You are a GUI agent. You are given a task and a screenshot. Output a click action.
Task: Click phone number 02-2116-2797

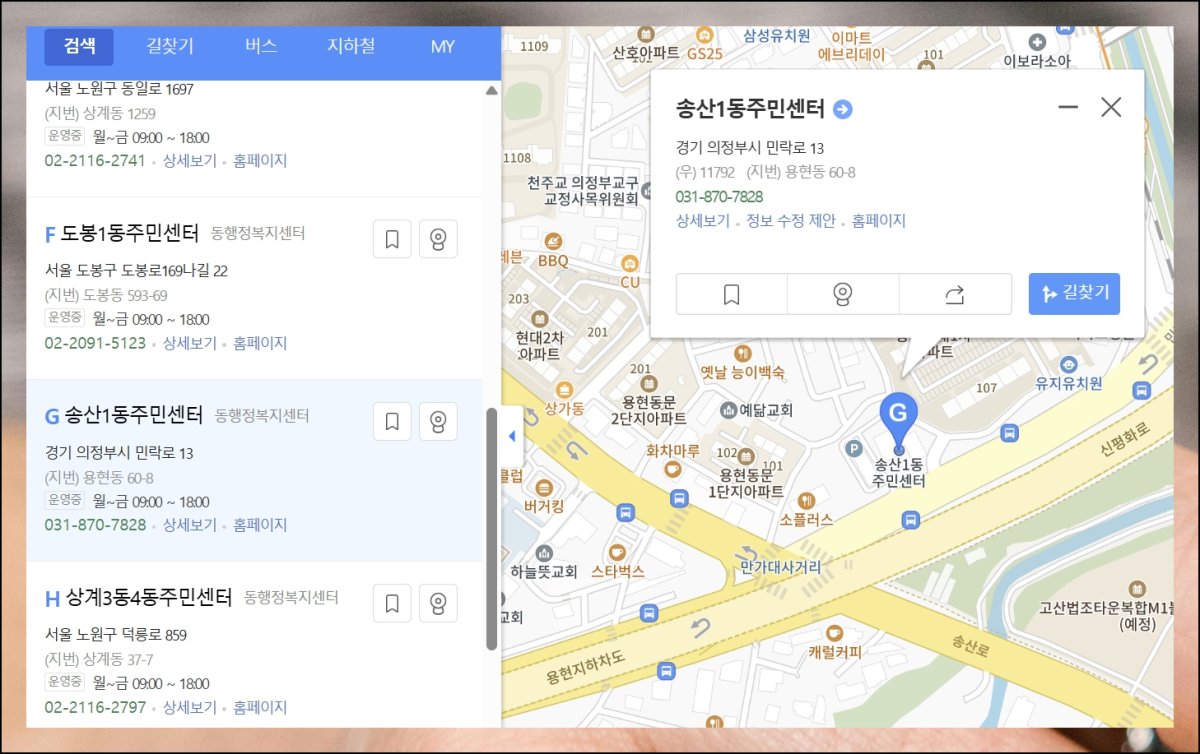[x=95, y=707]
